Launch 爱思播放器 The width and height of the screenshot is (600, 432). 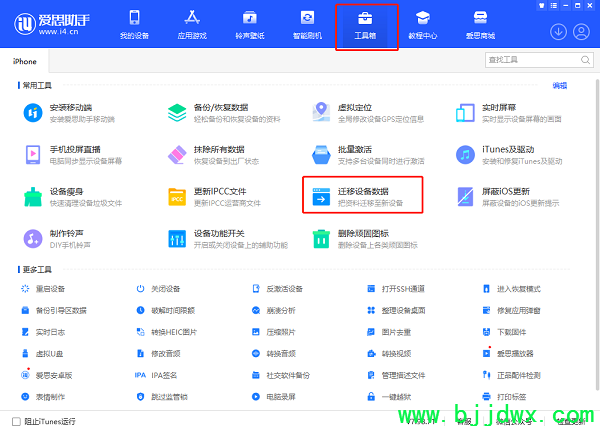click(x=508, y=354)
